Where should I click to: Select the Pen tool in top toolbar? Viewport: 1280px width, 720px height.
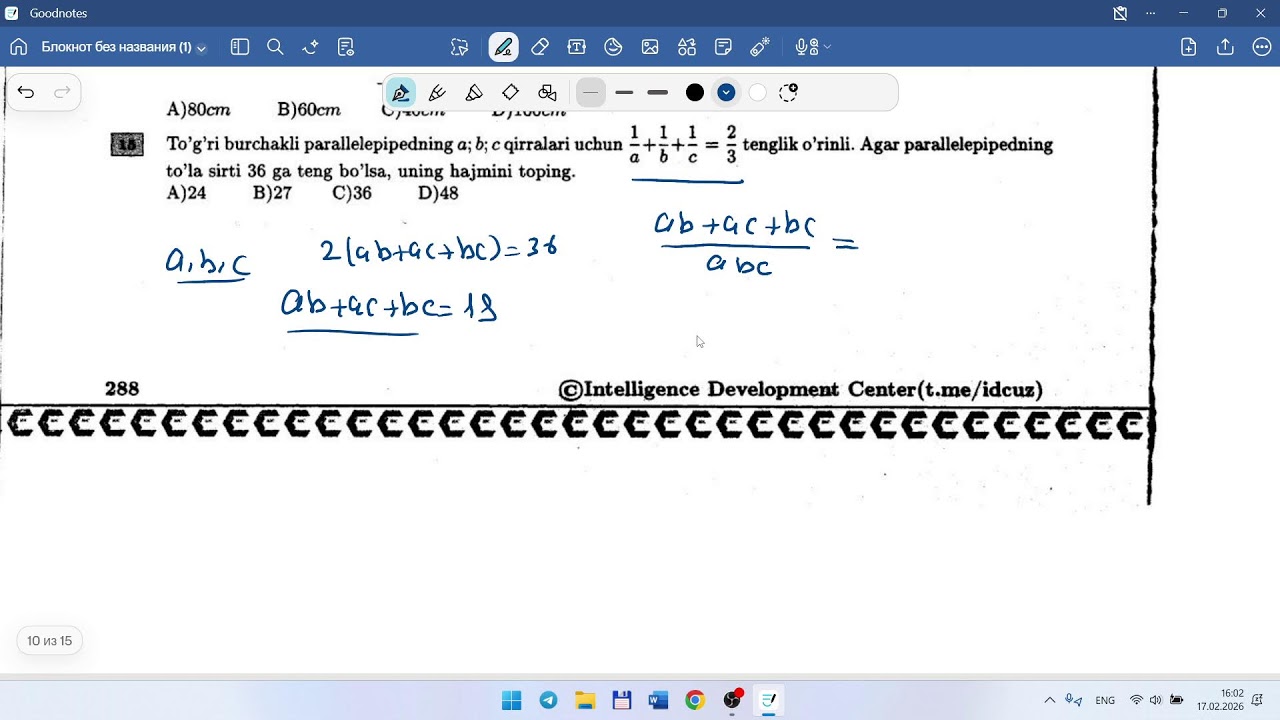click(503, 47)
